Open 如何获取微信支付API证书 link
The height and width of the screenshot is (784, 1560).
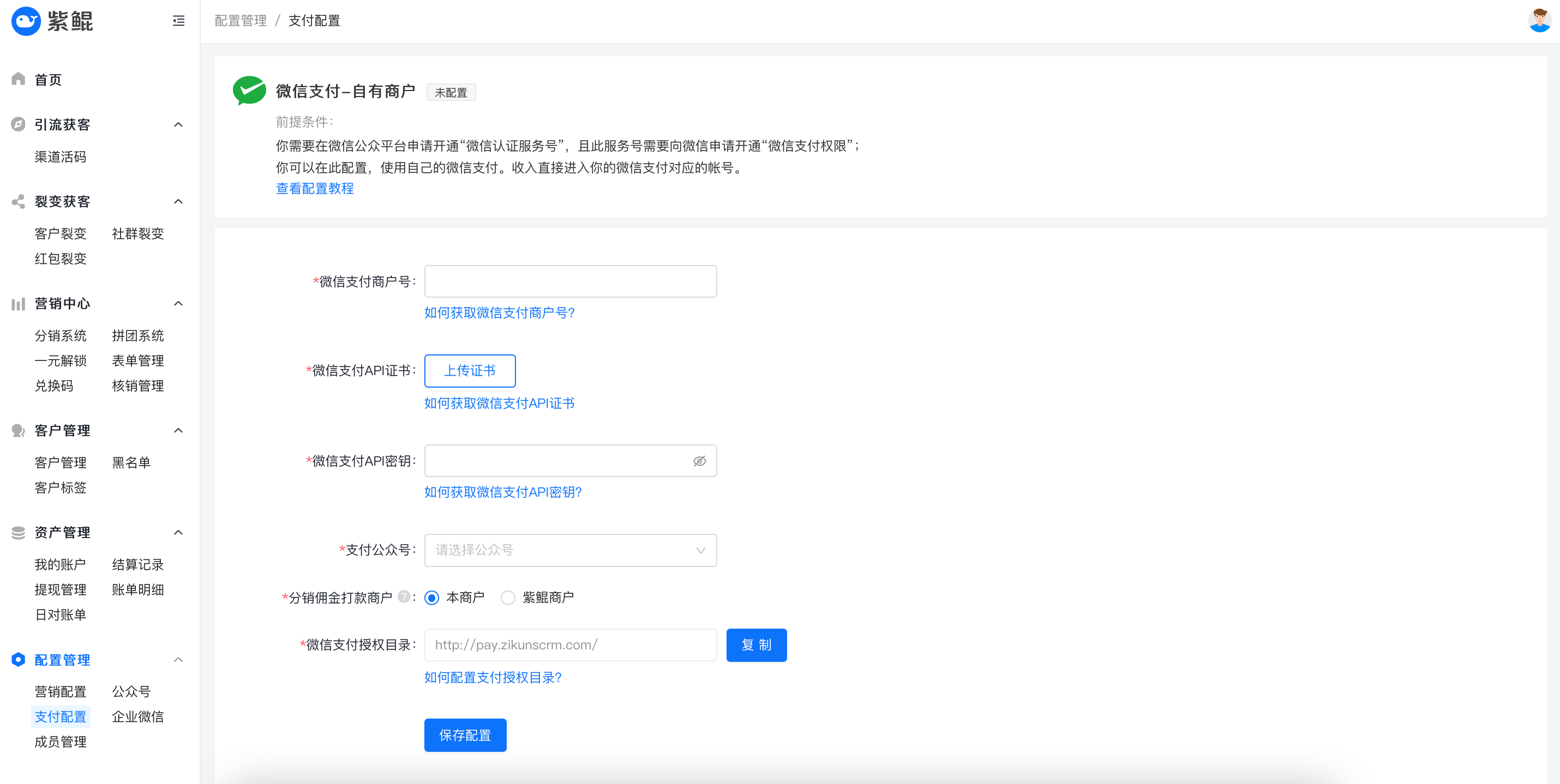click(500, 403)
